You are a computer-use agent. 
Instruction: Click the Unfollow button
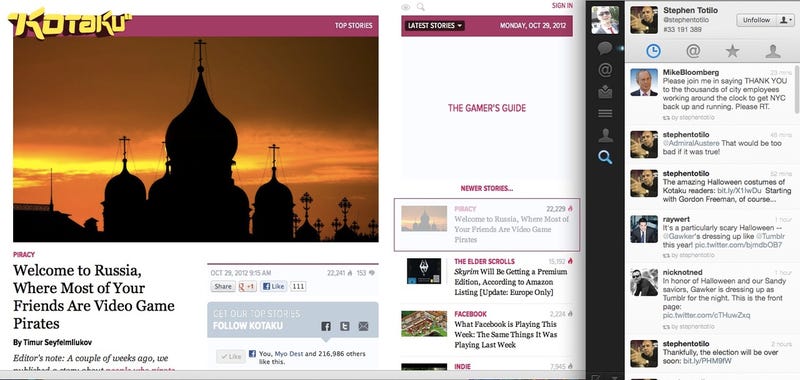click(756, 20)
